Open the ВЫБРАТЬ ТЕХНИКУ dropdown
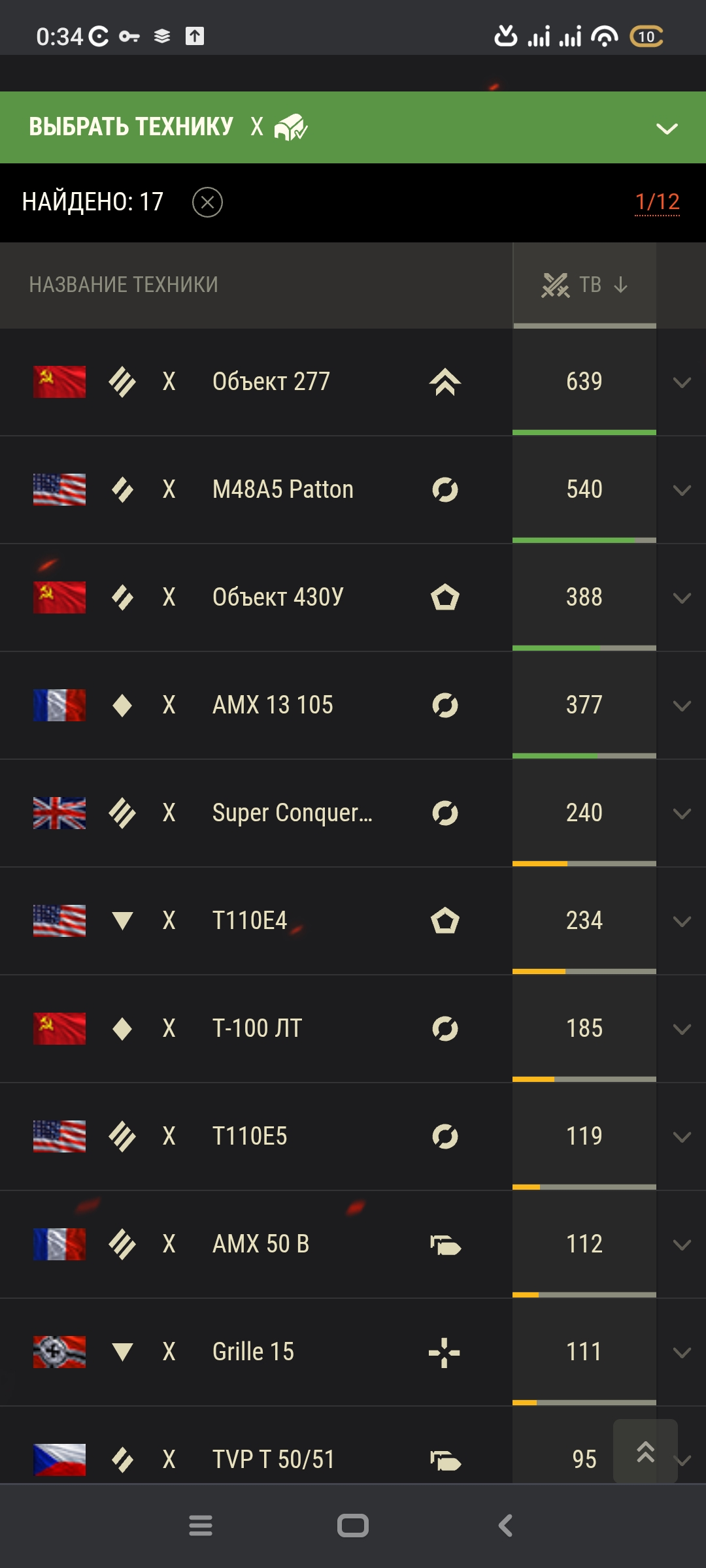 (x=667, y=128)
